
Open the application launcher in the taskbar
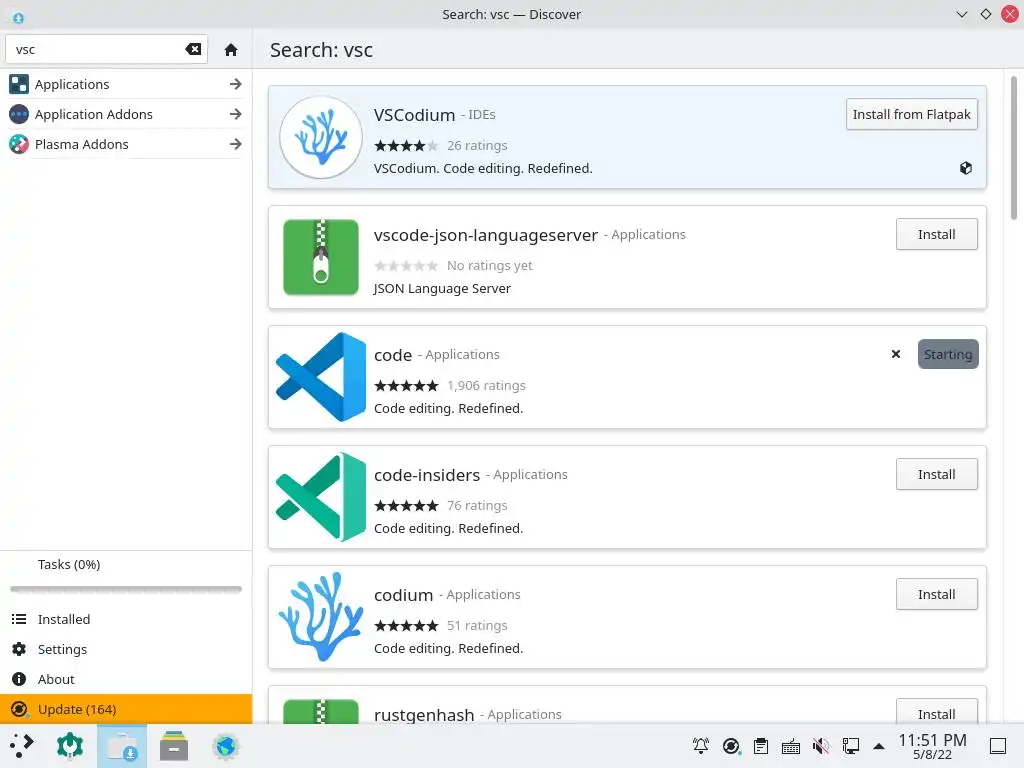[x=22, y=746]
